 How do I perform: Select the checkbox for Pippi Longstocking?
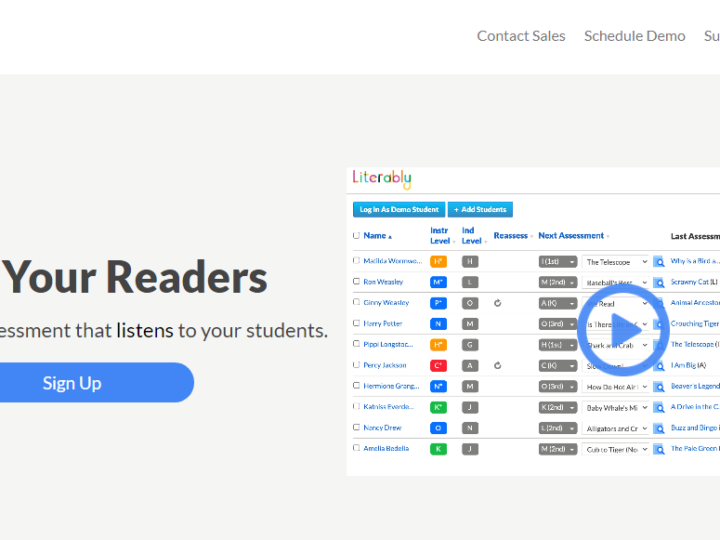(x=356, y=343)
